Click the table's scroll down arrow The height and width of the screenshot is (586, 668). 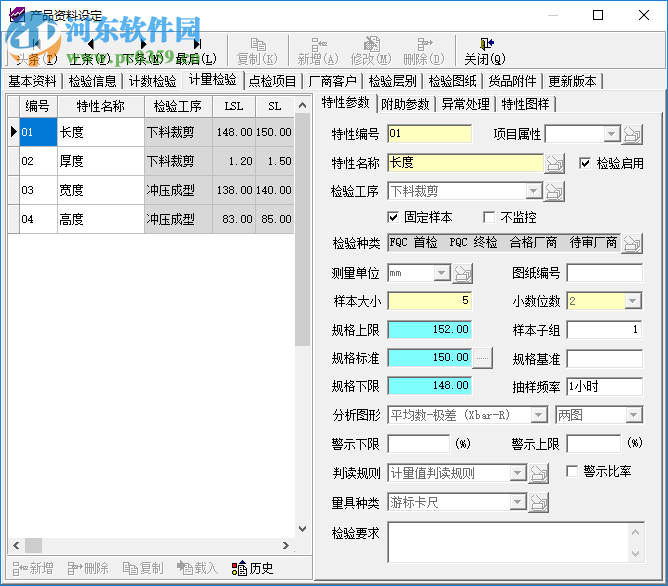pyautogui.click(x=302, y=529)
